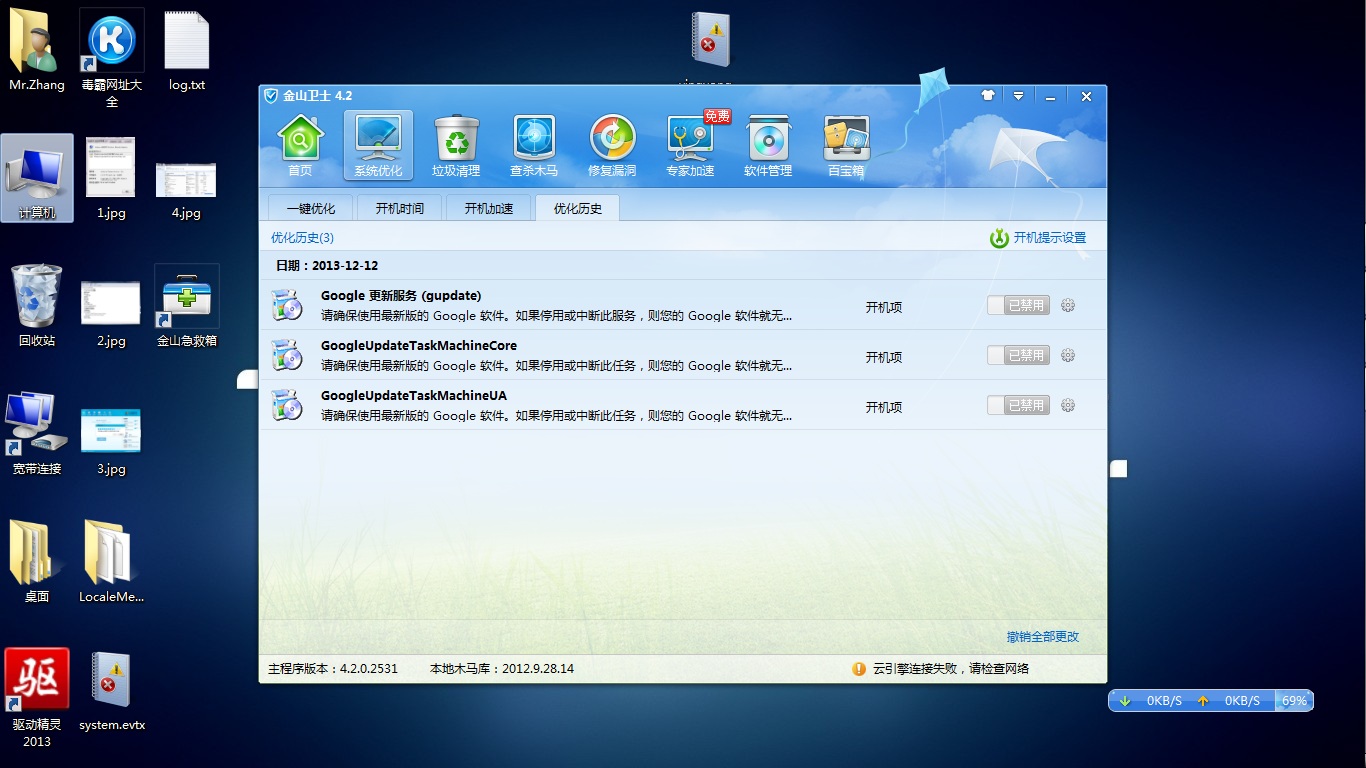Click the 开机提示设置 wrench icon

(998, 238)
